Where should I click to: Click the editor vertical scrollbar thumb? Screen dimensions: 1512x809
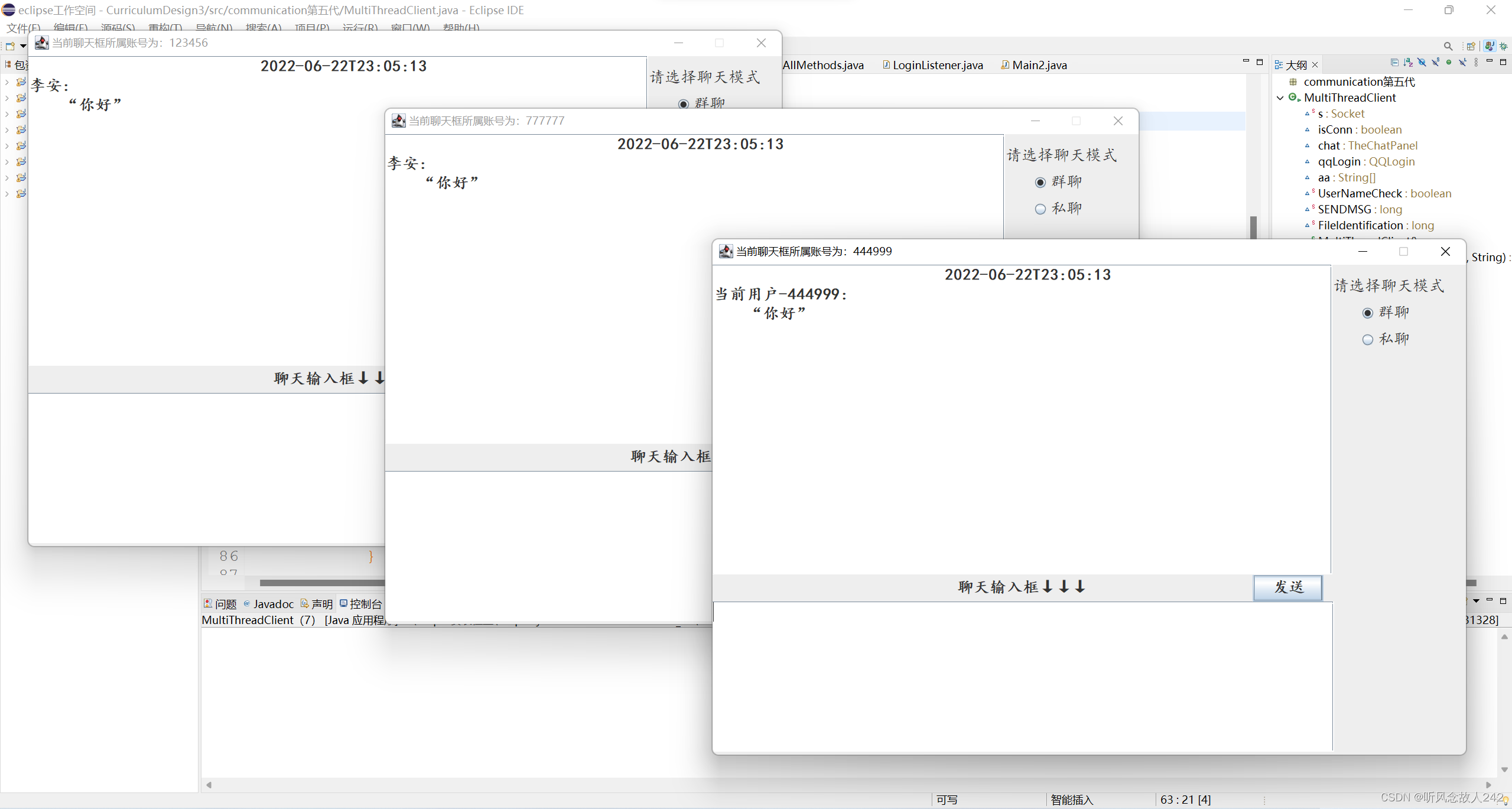[1253, 228]
